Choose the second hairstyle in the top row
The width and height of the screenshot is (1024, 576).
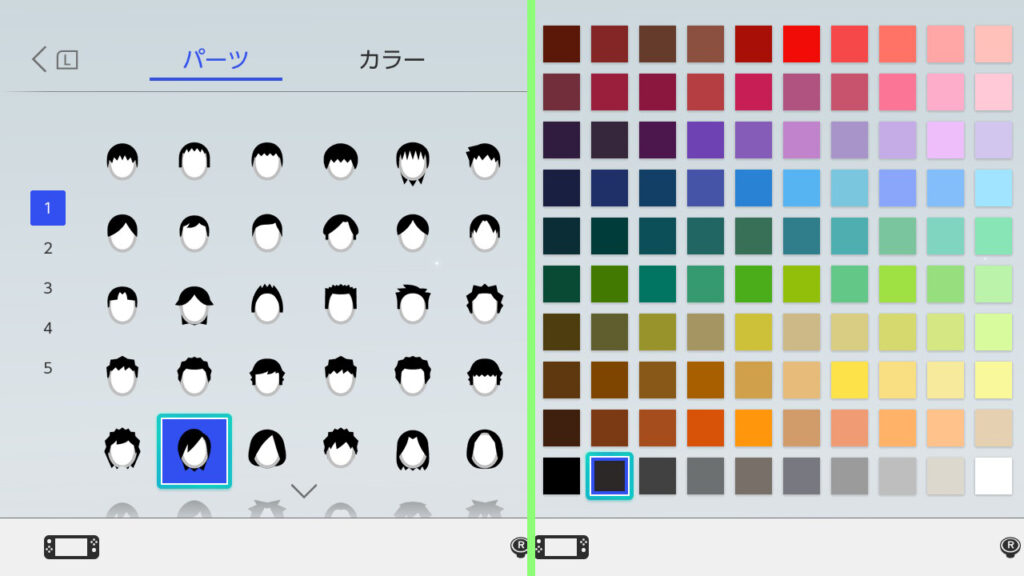(x=195, y=161)
